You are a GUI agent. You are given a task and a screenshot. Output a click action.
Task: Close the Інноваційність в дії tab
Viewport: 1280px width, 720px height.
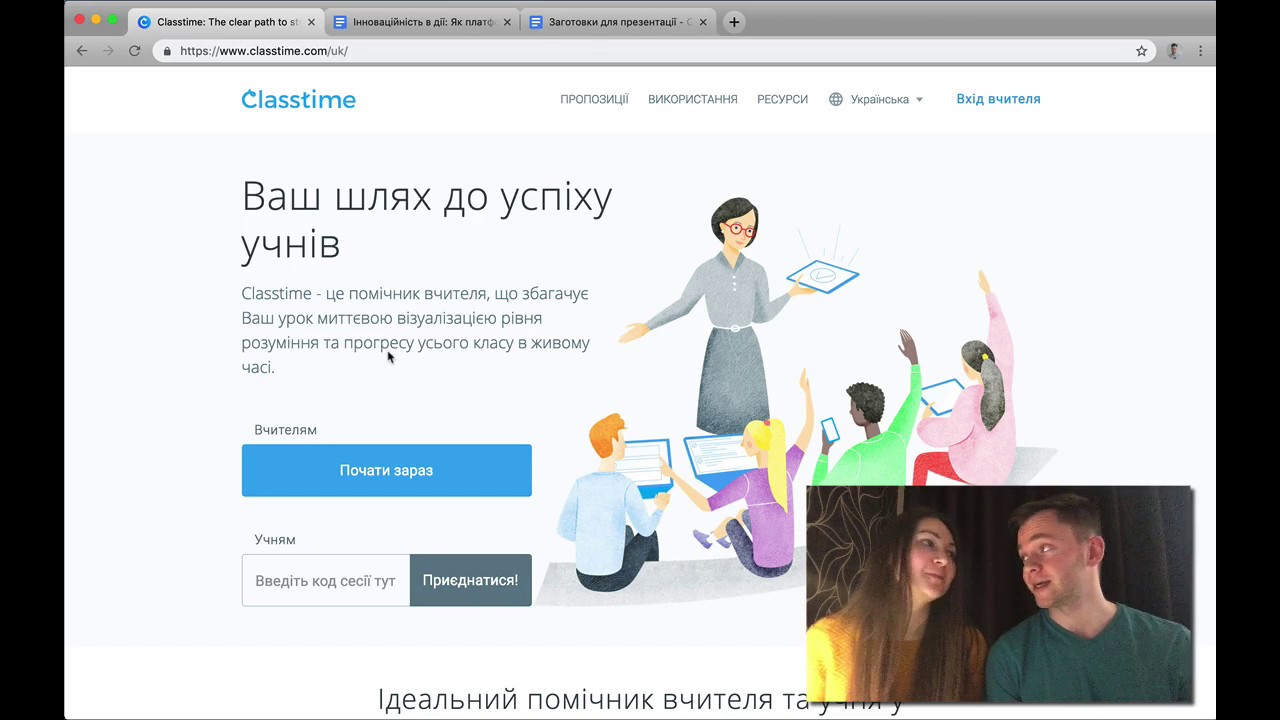click(x=507, y=22)
